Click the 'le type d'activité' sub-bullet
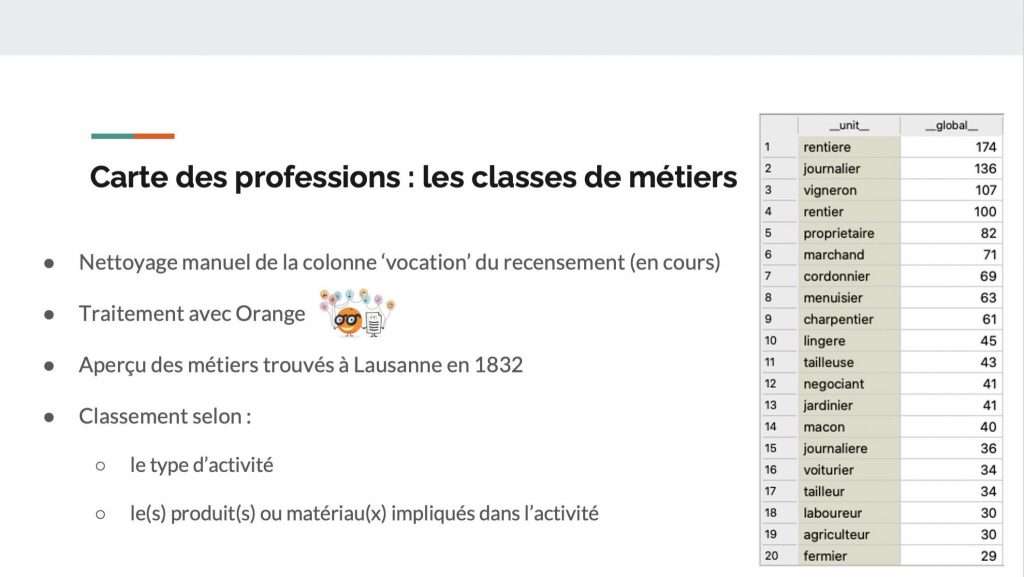 [201, 465]
